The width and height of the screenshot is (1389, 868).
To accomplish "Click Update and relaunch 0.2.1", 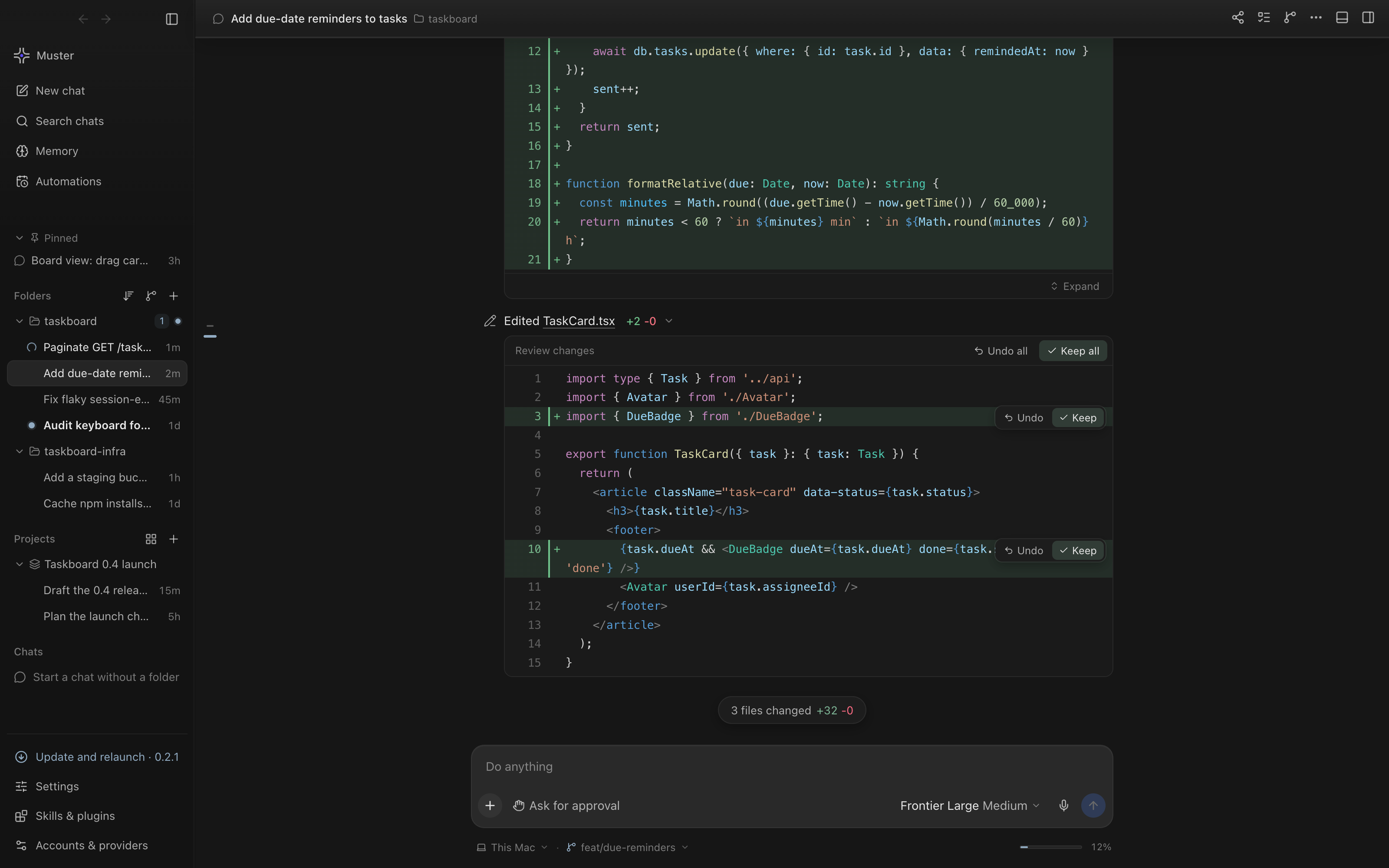I will [97, 756].
